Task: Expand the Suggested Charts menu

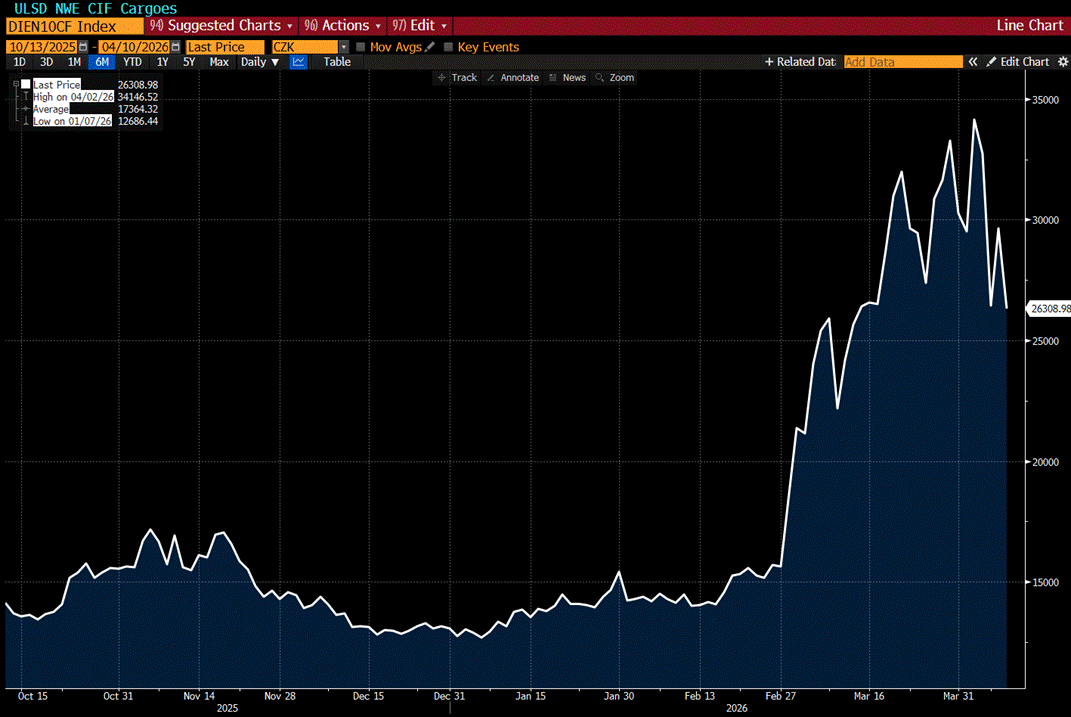Action: pos(221,25)
